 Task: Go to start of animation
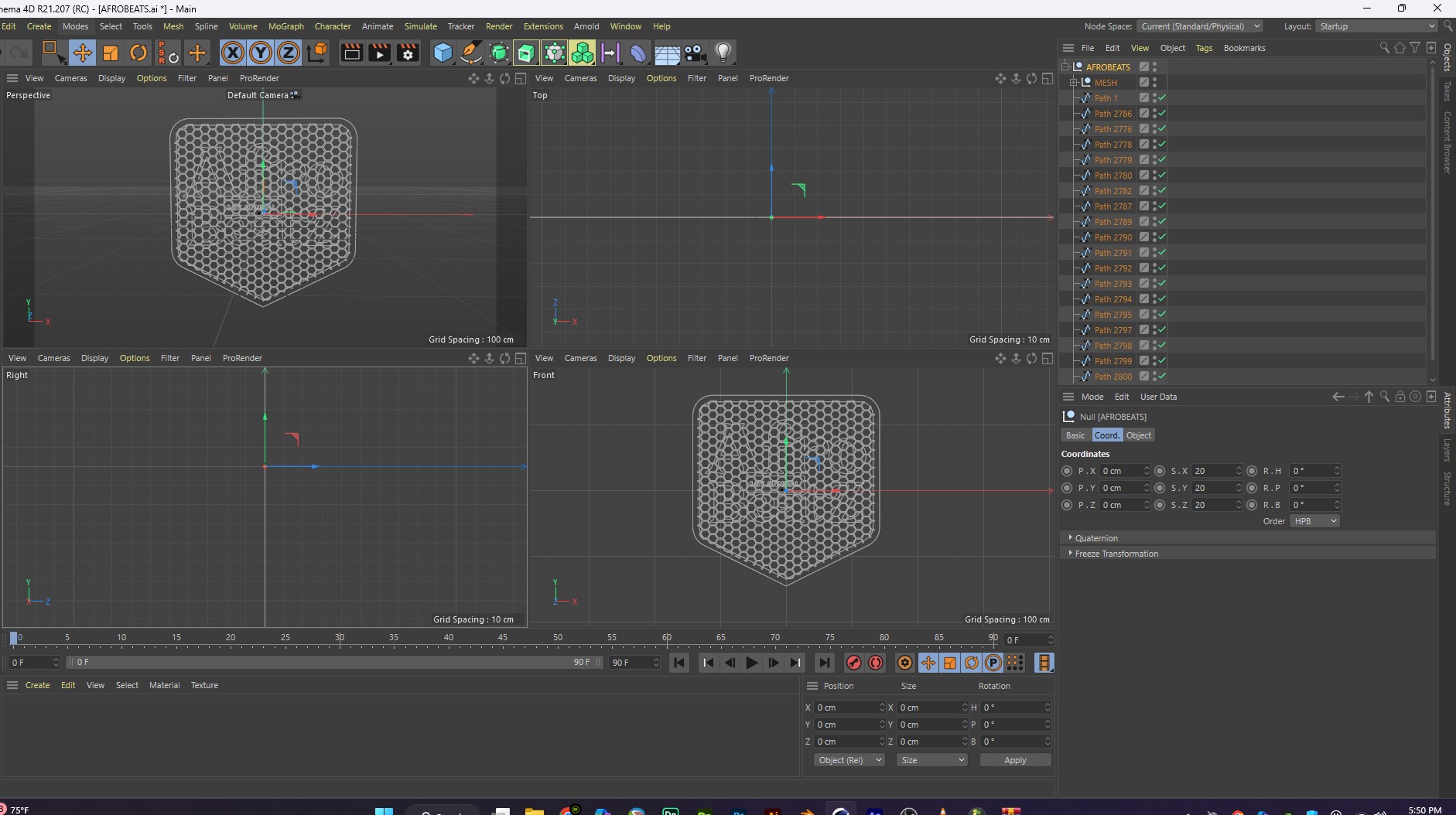click(x=679, y=663)
